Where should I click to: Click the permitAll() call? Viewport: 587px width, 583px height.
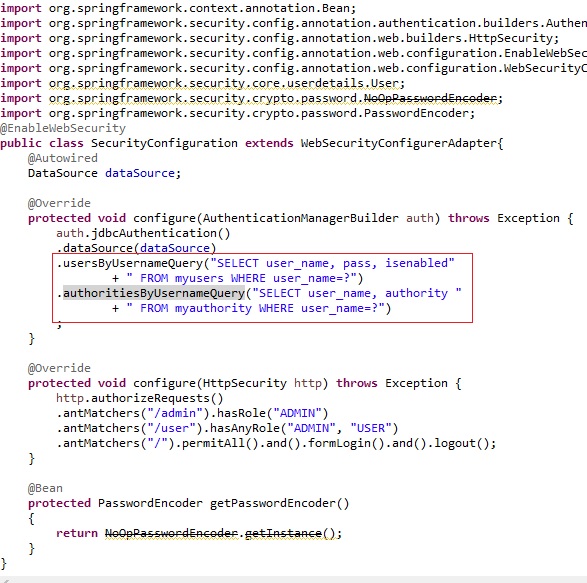[x=220, y=443]
